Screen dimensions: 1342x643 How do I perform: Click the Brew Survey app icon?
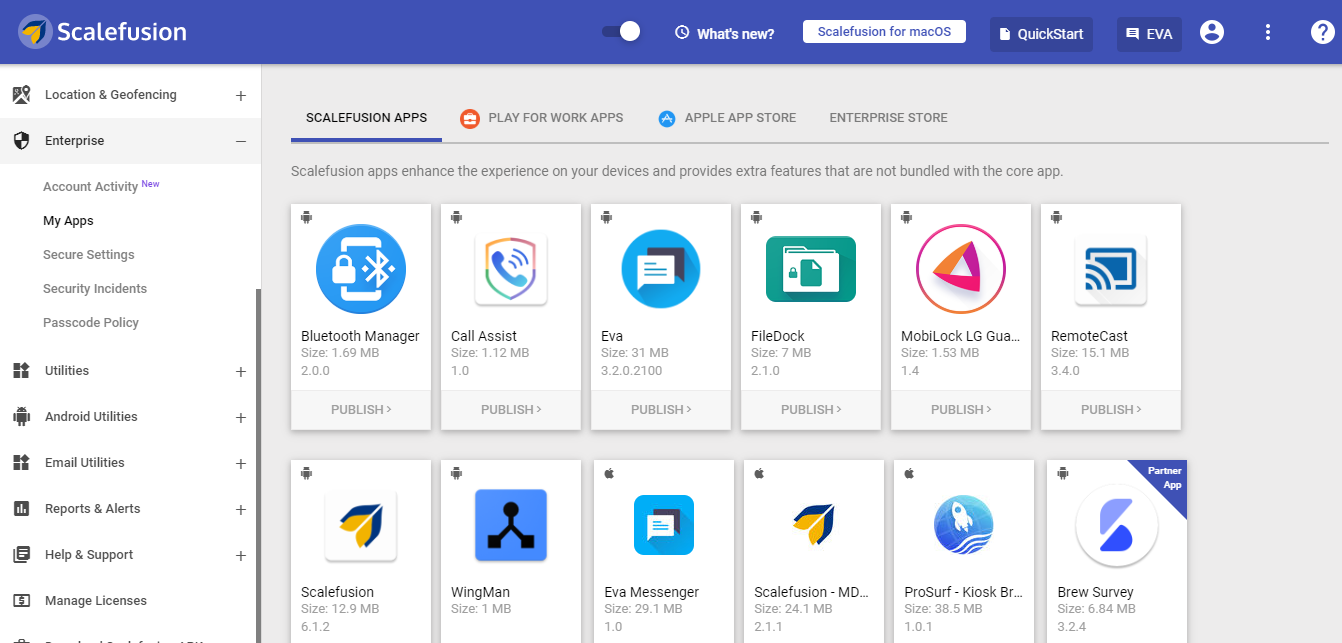coord(1117,526)
